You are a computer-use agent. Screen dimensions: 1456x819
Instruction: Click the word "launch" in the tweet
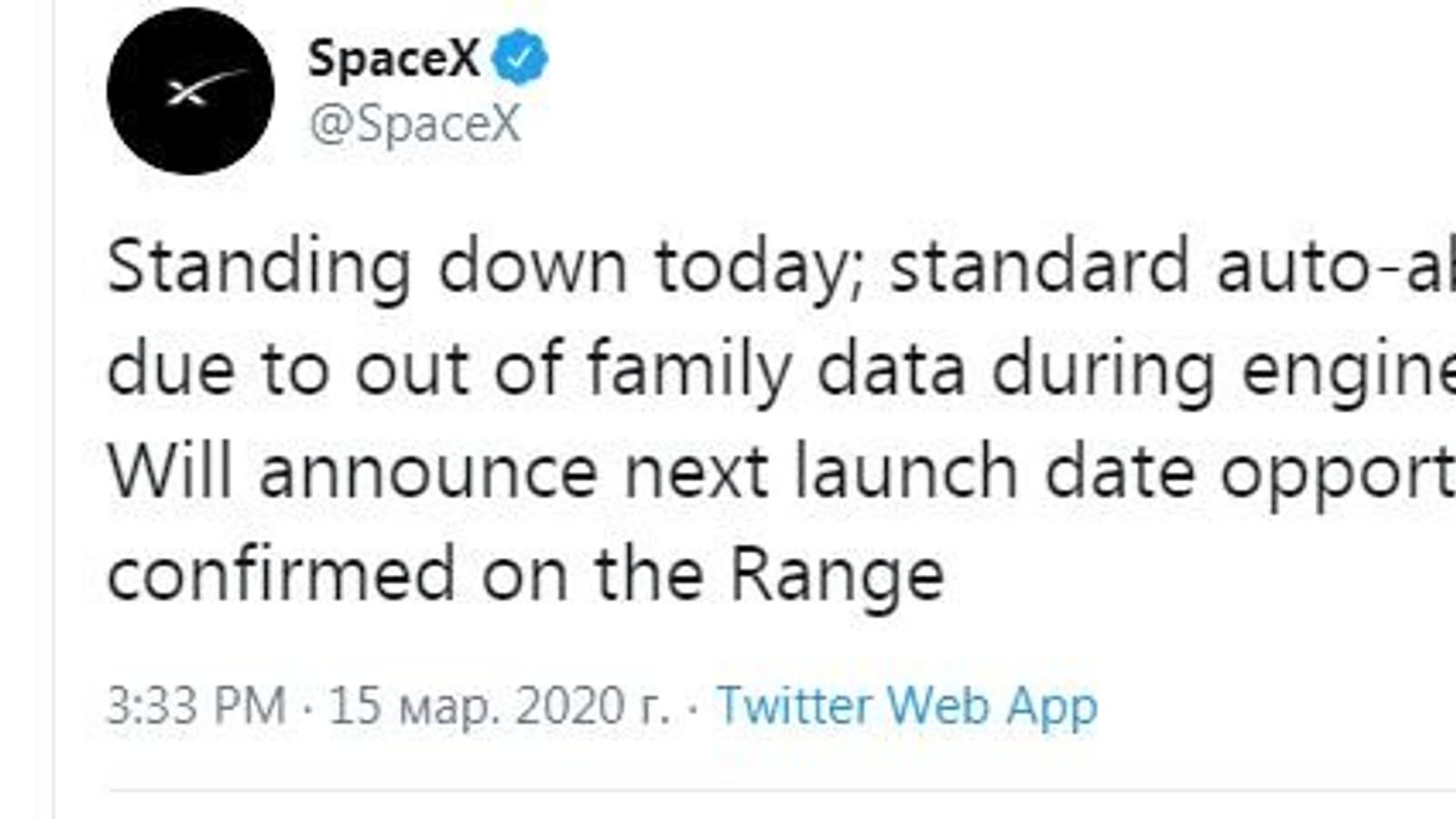(x=905, y=472)
